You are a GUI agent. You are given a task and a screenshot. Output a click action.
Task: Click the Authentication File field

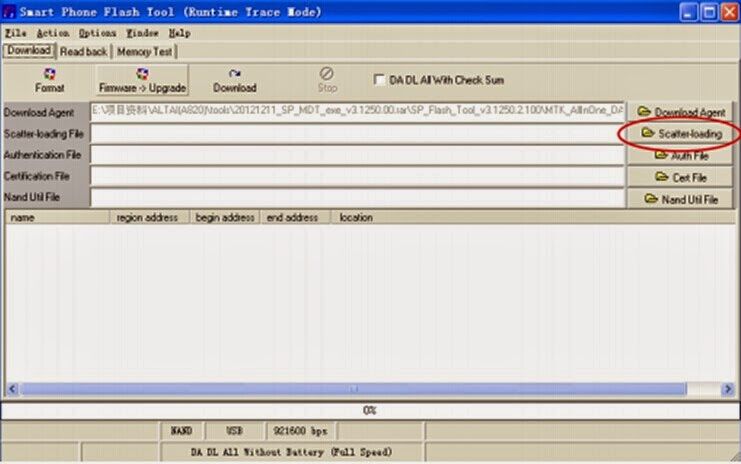click(358, 155)
